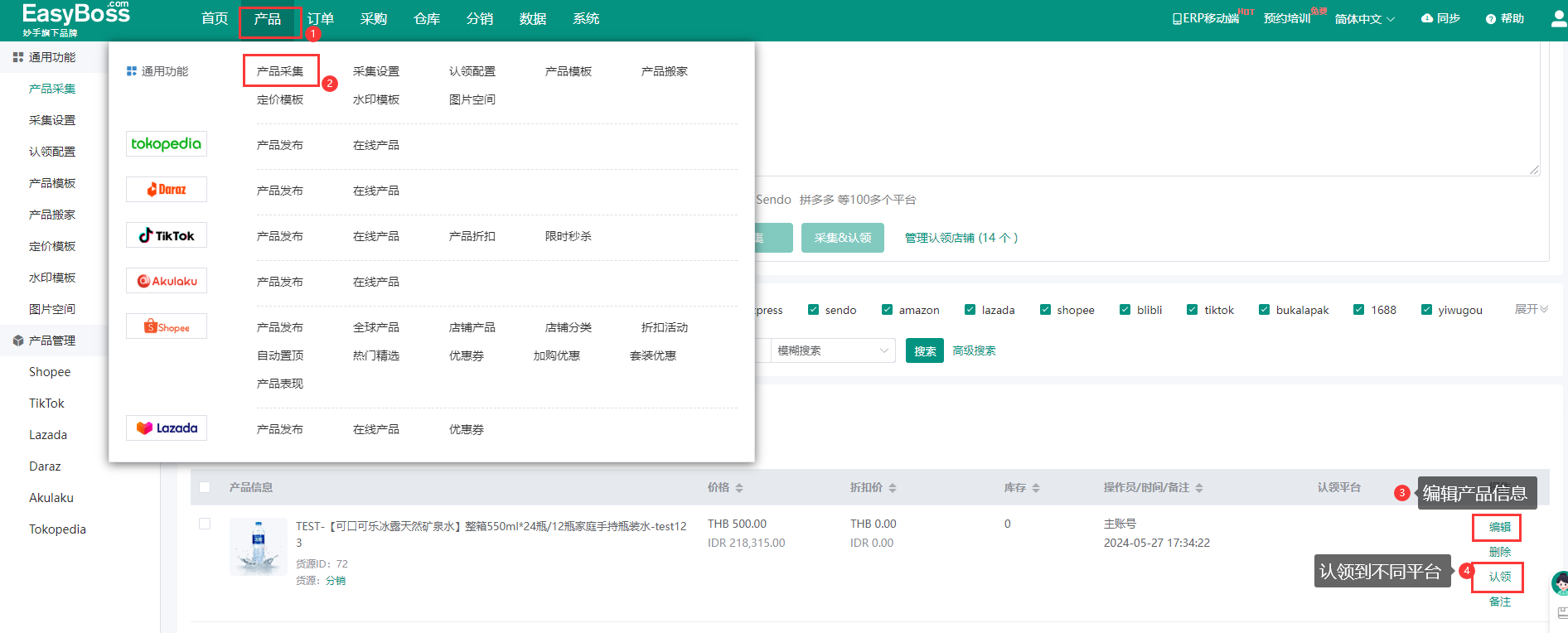
Task: Click the mineral water product thumbnail
Action: click(258, 547)
